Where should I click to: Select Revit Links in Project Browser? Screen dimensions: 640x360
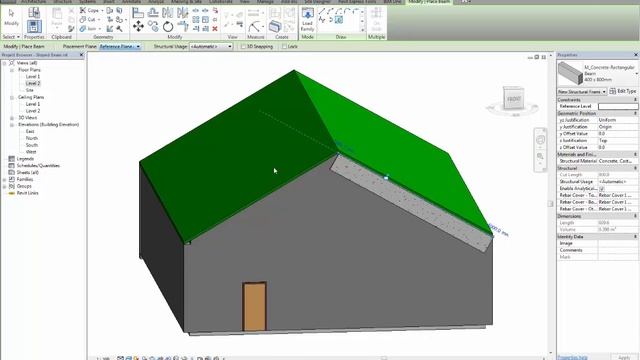[27, 193]
